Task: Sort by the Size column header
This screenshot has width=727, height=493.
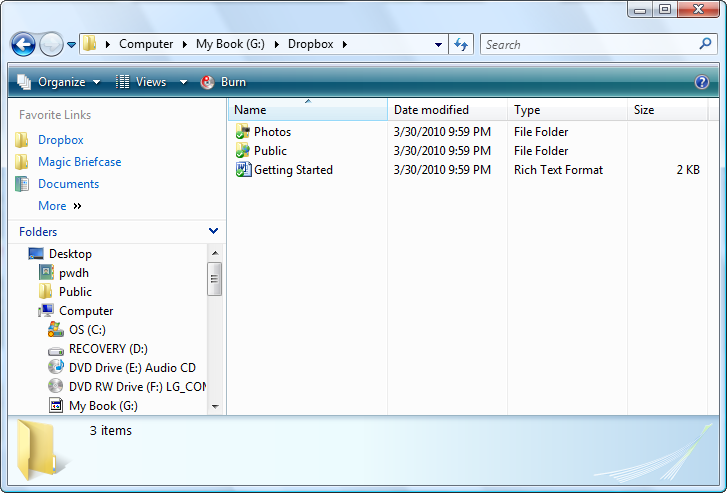Action: [x=668, y=110]
